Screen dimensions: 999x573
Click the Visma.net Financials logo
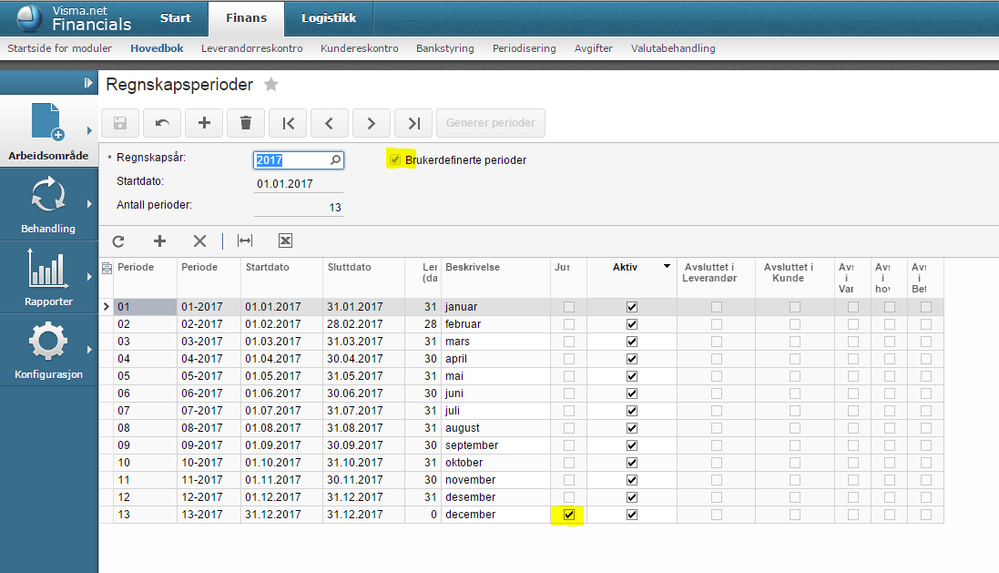(74, 18)
